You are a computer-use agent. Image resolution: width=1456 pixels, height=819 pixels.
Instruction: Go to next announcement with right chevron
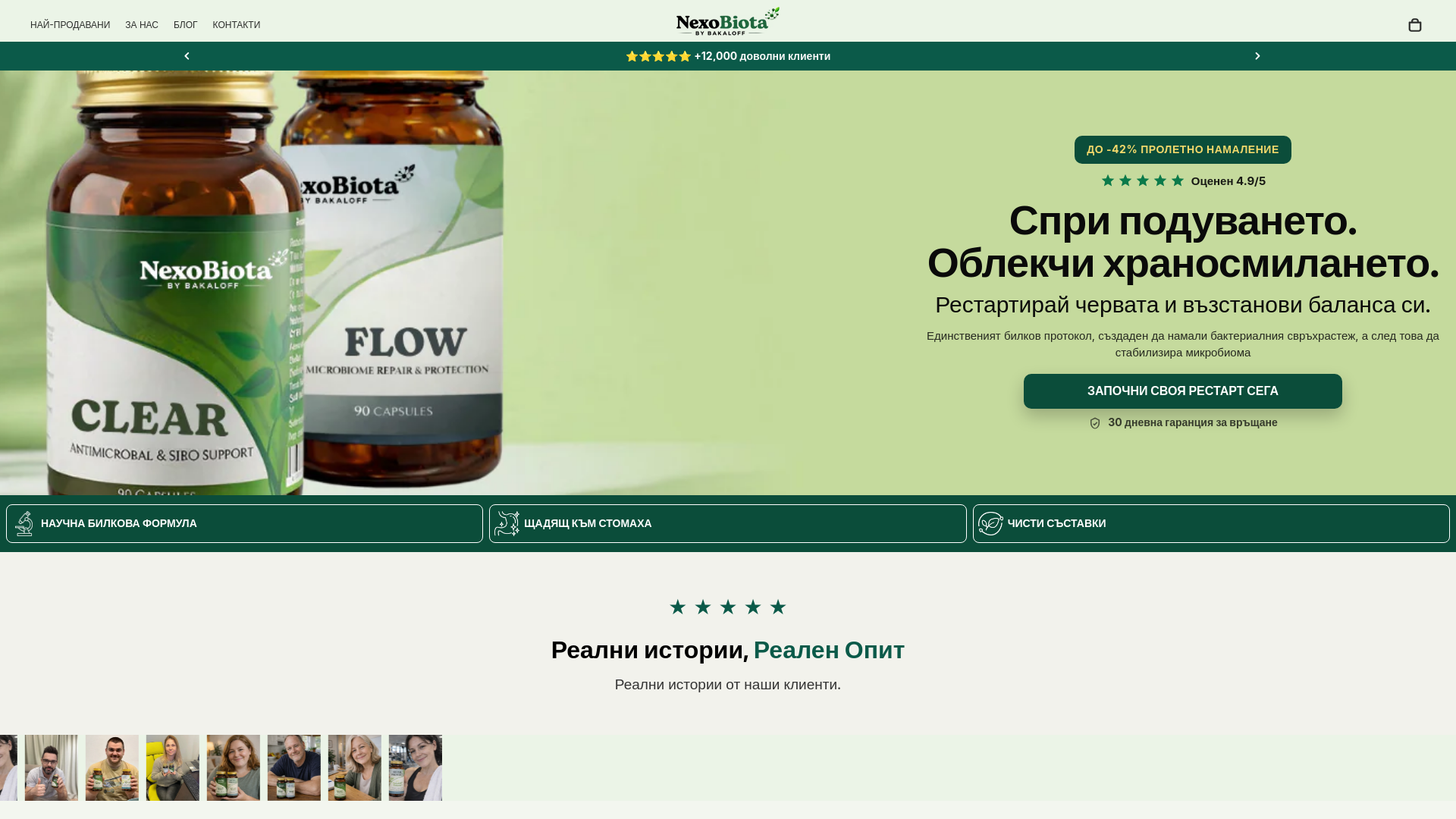1257,56
